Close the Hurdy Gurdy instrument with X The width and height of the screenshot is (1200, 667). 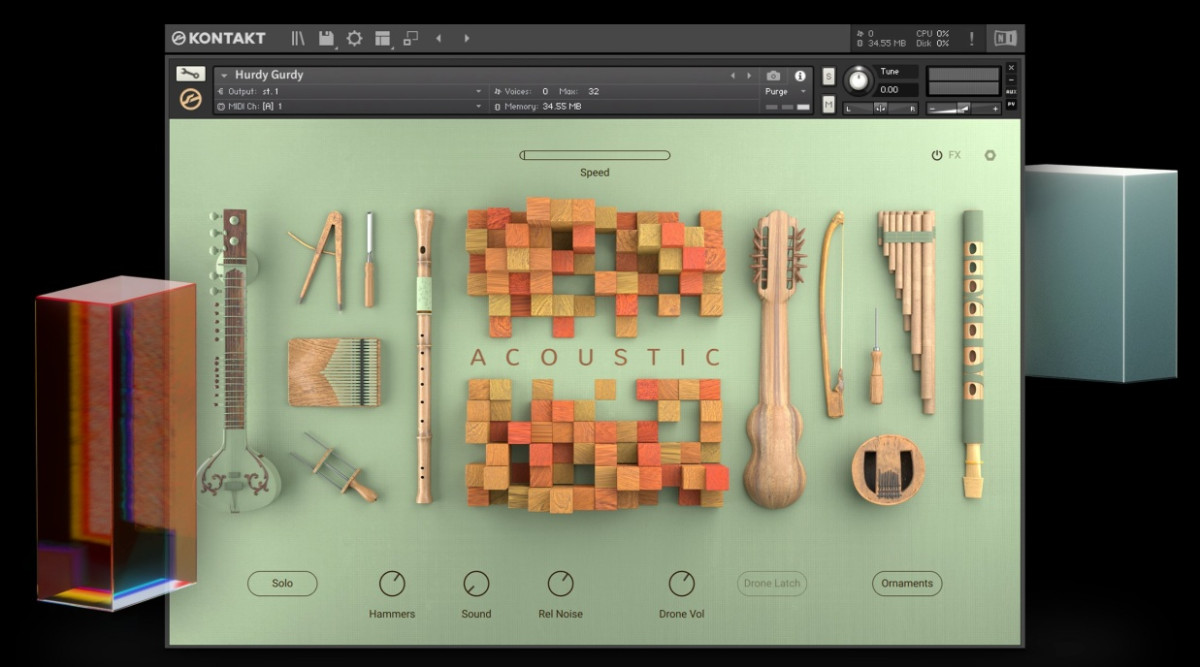pos(1011,68)
